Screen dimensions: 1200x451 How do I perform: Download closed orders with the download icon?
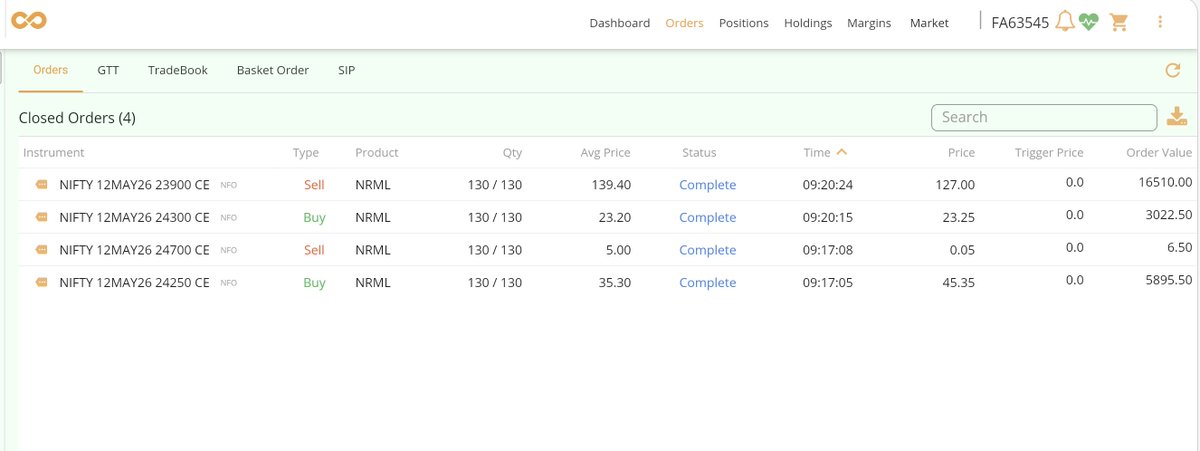coord(1177,117)
